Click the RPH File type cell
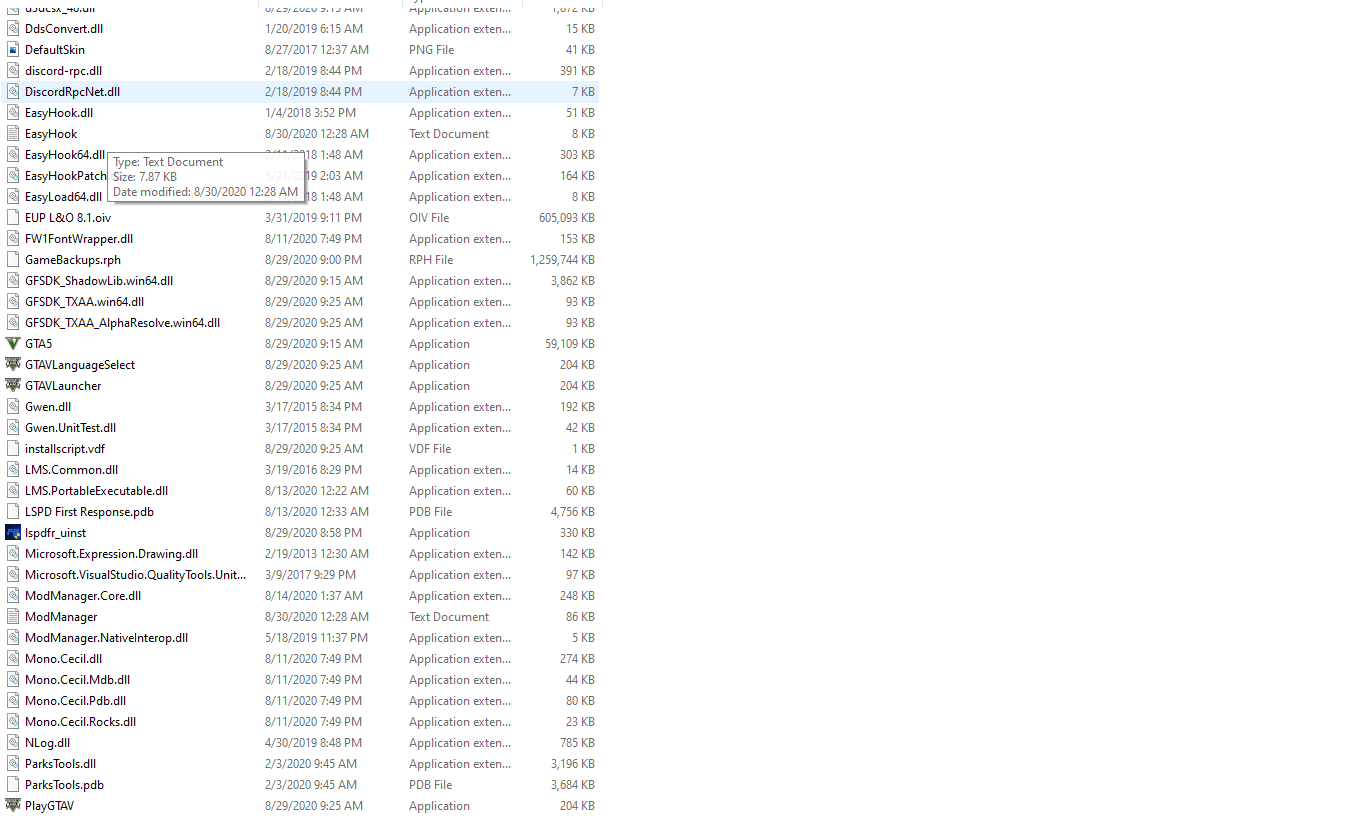The height and width of the screenshot is (816, 1356). (431, 260)
